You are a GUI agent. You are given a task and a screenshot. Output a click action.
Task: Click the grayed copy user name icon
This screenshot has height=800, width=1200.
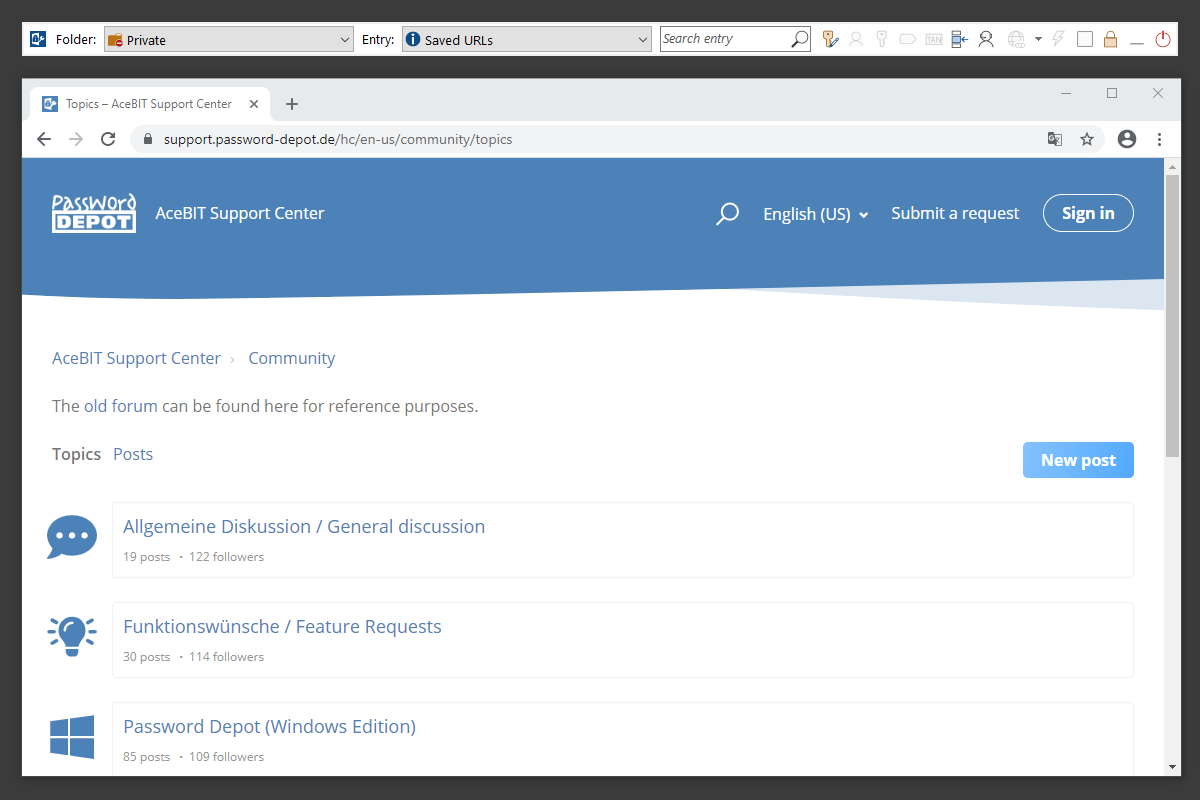point(856,39)
